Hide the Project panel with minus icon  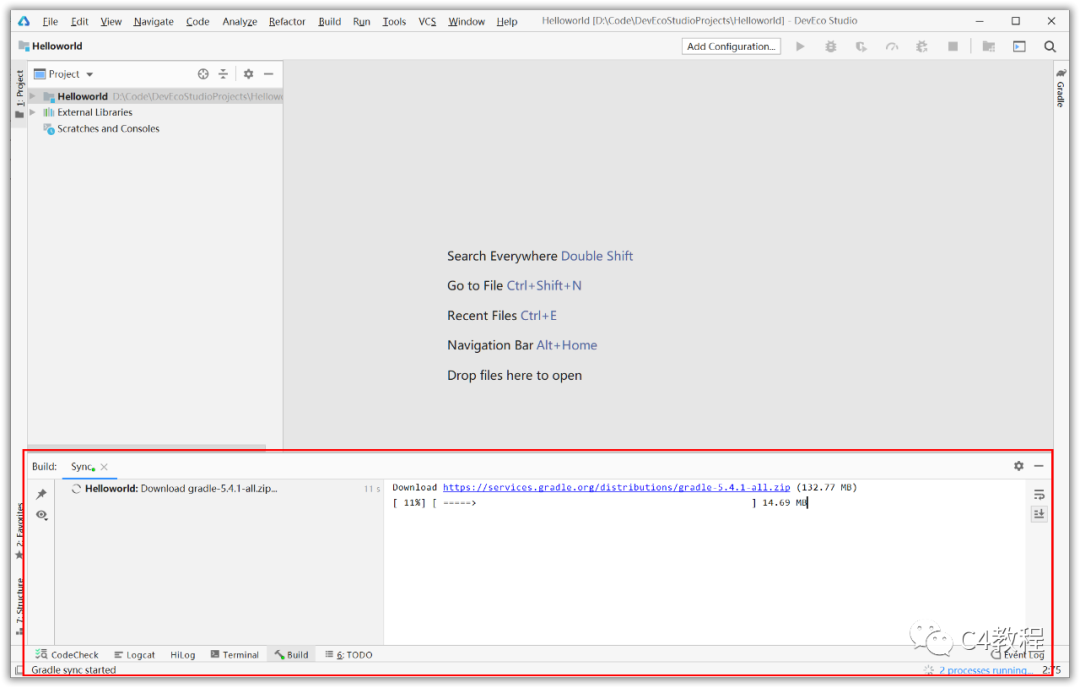click(x=269, y=74)
